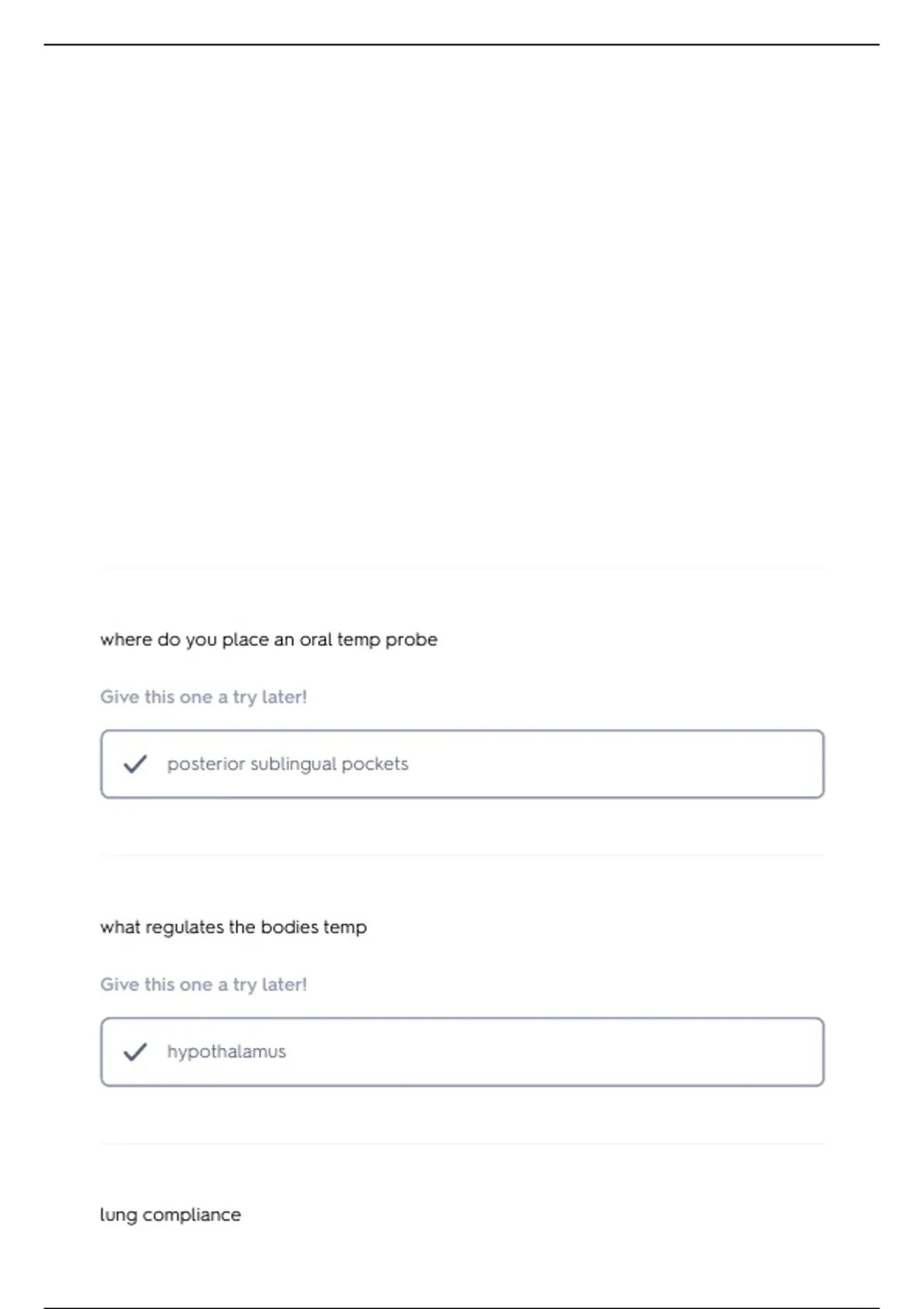The height and width of the screenshot is (1309, 924).
Task: Click the checkmark next to "hypothalamus"
Action: [135, 1052]
